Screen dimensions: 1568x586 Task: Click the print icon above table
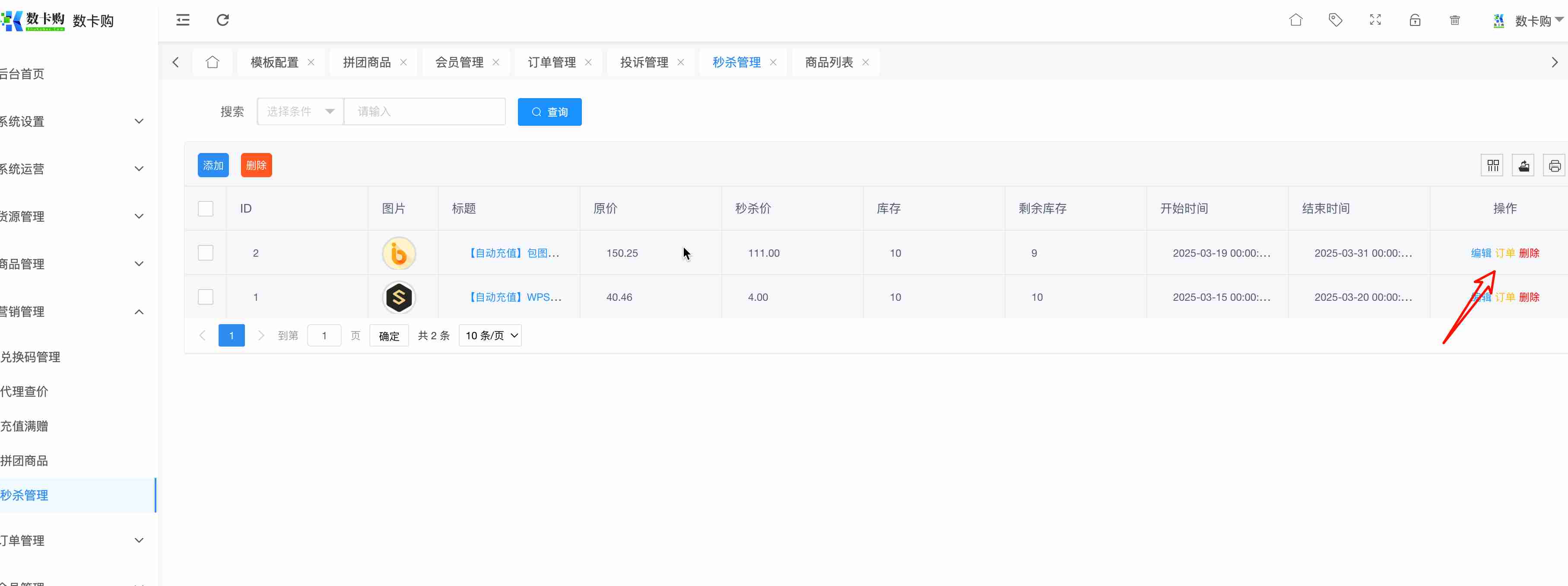click(x=1555, y=166)
